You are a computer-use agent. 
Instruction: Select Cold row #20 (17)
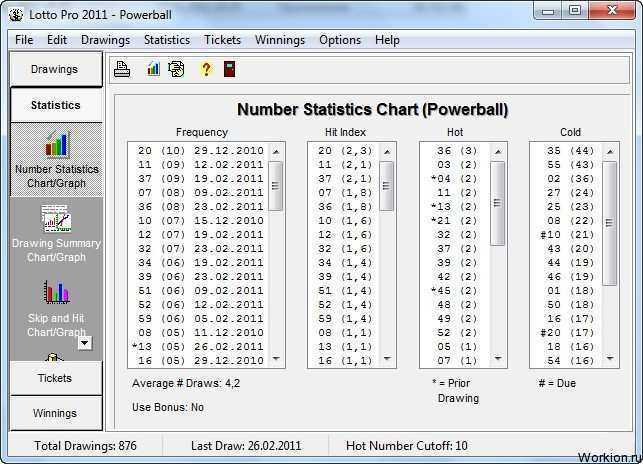click(x=566, y=332)
